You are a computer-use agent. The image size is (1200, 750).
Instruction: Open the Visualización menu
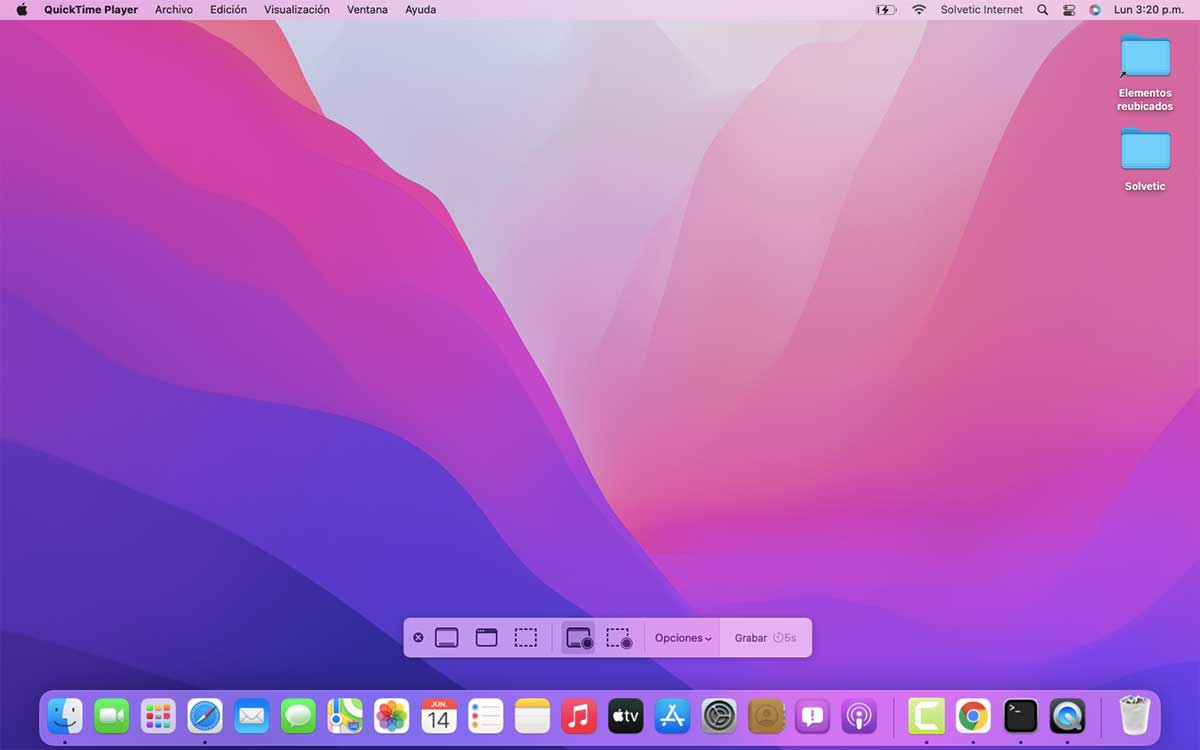(297, 10)
